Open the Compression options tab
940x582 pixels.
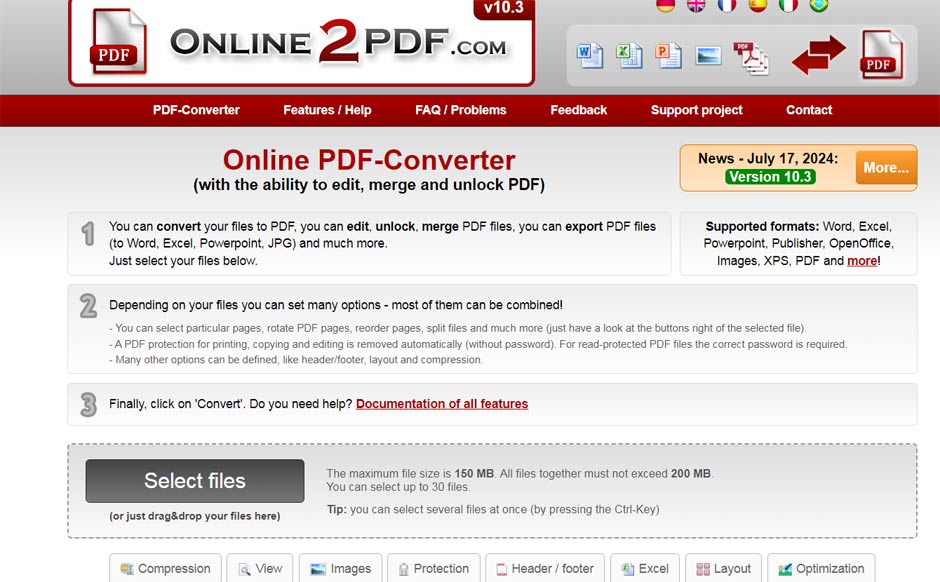(165, 568)
